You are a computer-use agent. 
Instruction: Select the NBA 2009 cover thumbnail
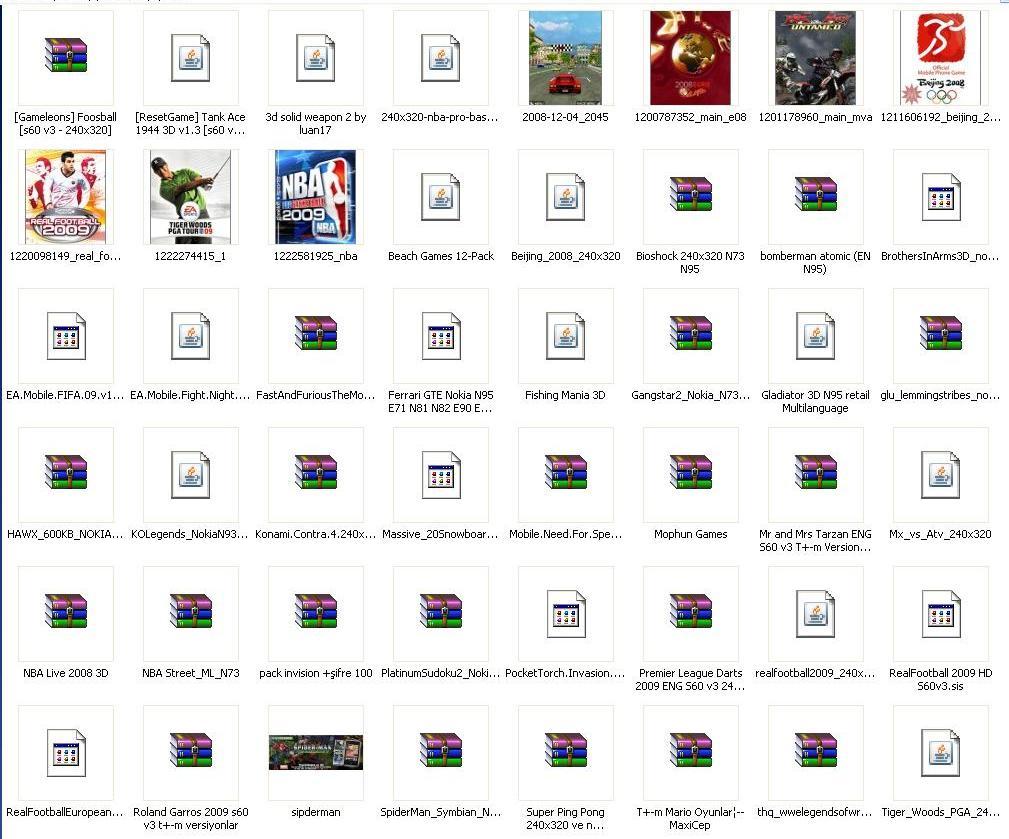315,197
